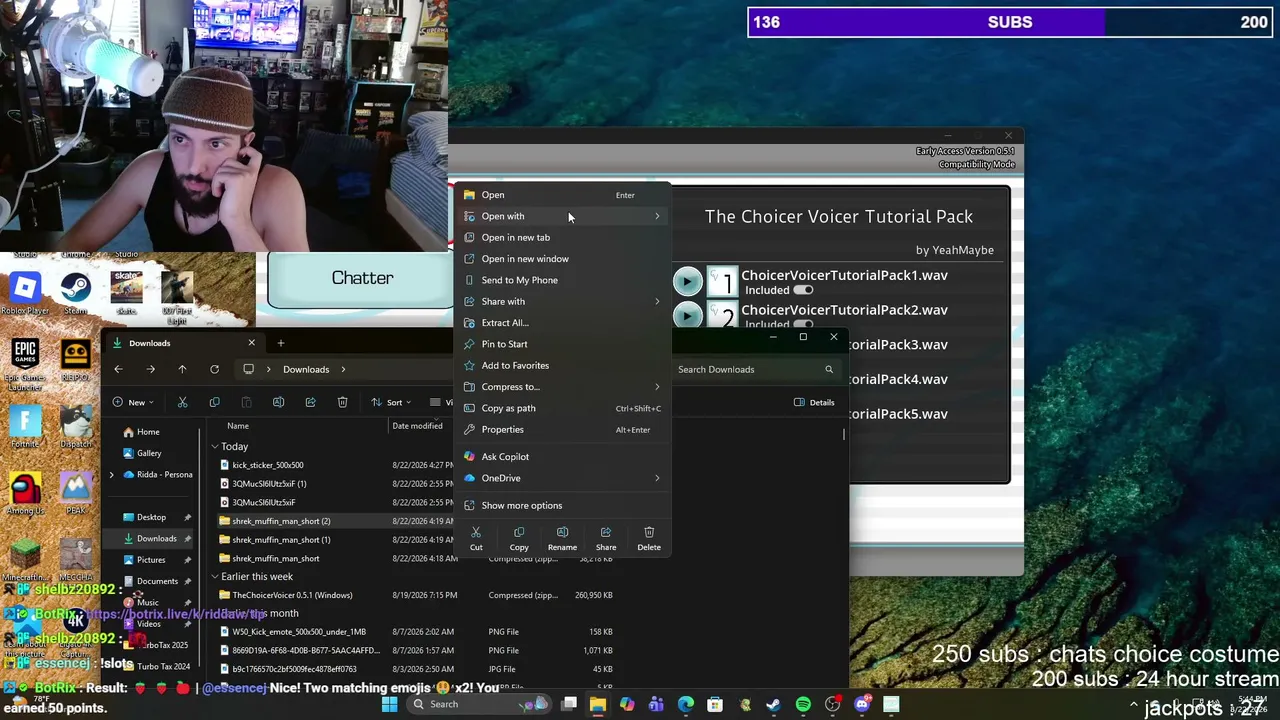
Task: Select the shrek_muffin_man_short (1) folder
Action: pos(281,540)
